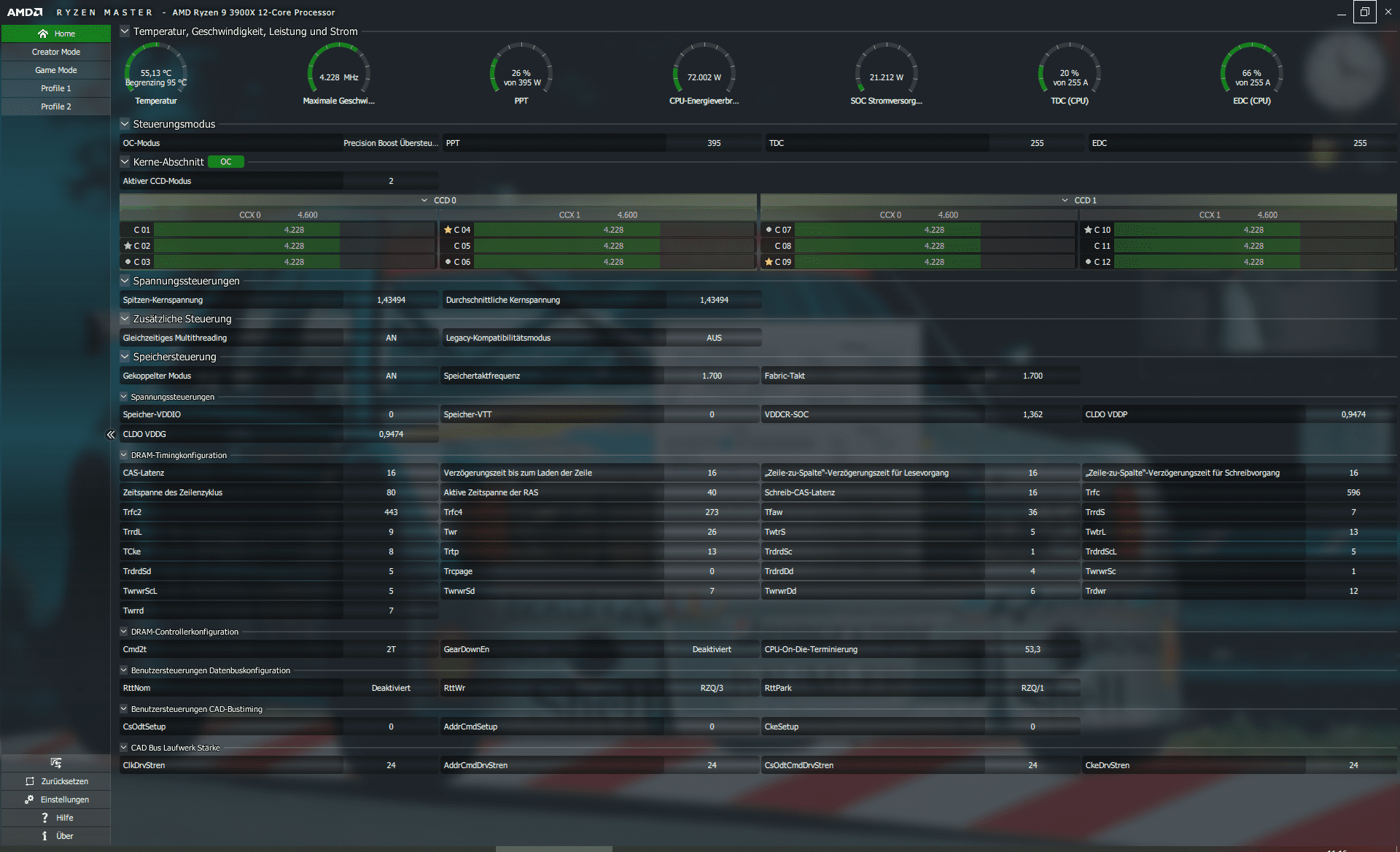Click the Spitzen-Kernspannung value 1,43494
Viewport: 1400px width, 852px height.
click(391, 300)
